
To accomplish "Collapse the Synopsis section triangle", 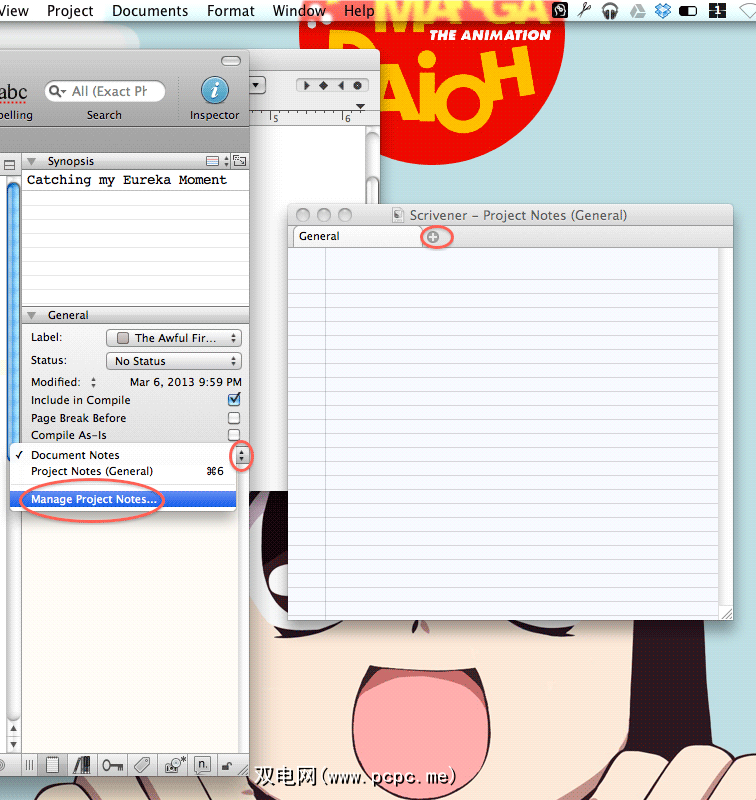I will coord(32,161).
